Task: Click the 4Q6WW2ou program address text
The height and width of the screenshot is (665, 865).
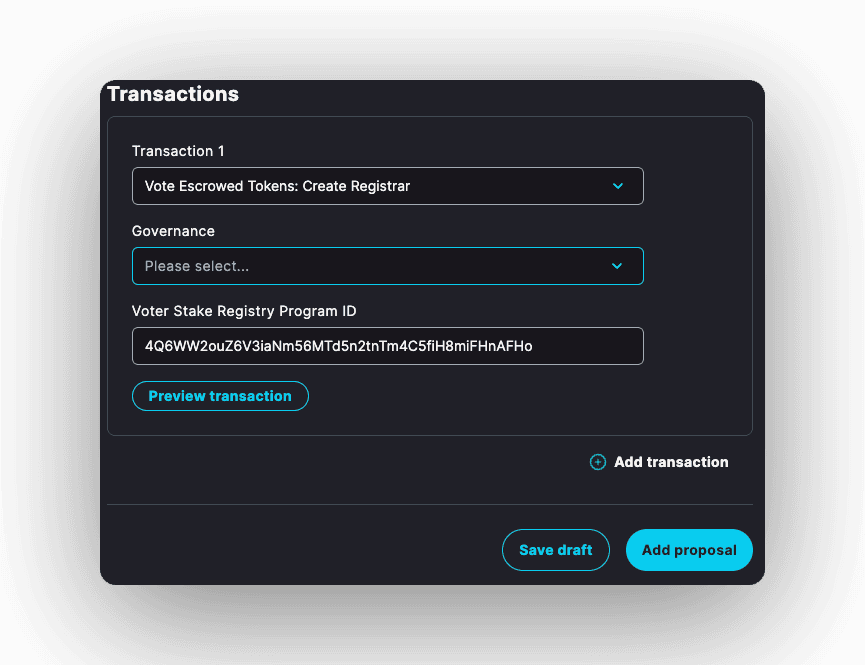Action: click(338, 346)
